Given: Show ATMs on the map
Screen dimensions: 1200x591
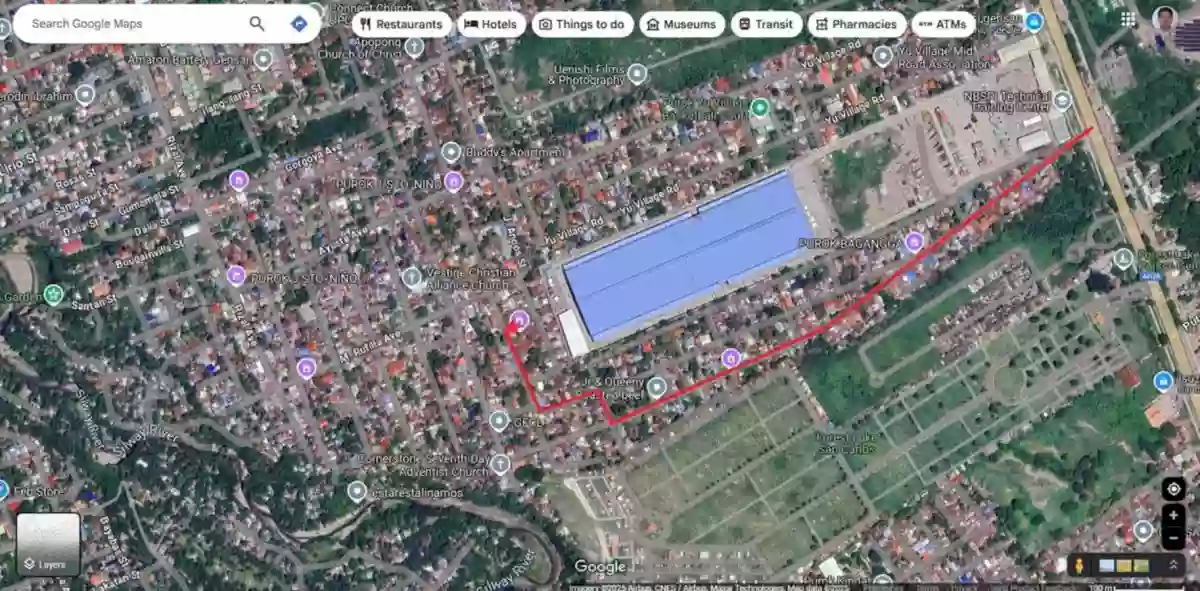Looking at the screenshot, I should click(x=943, y=24).
